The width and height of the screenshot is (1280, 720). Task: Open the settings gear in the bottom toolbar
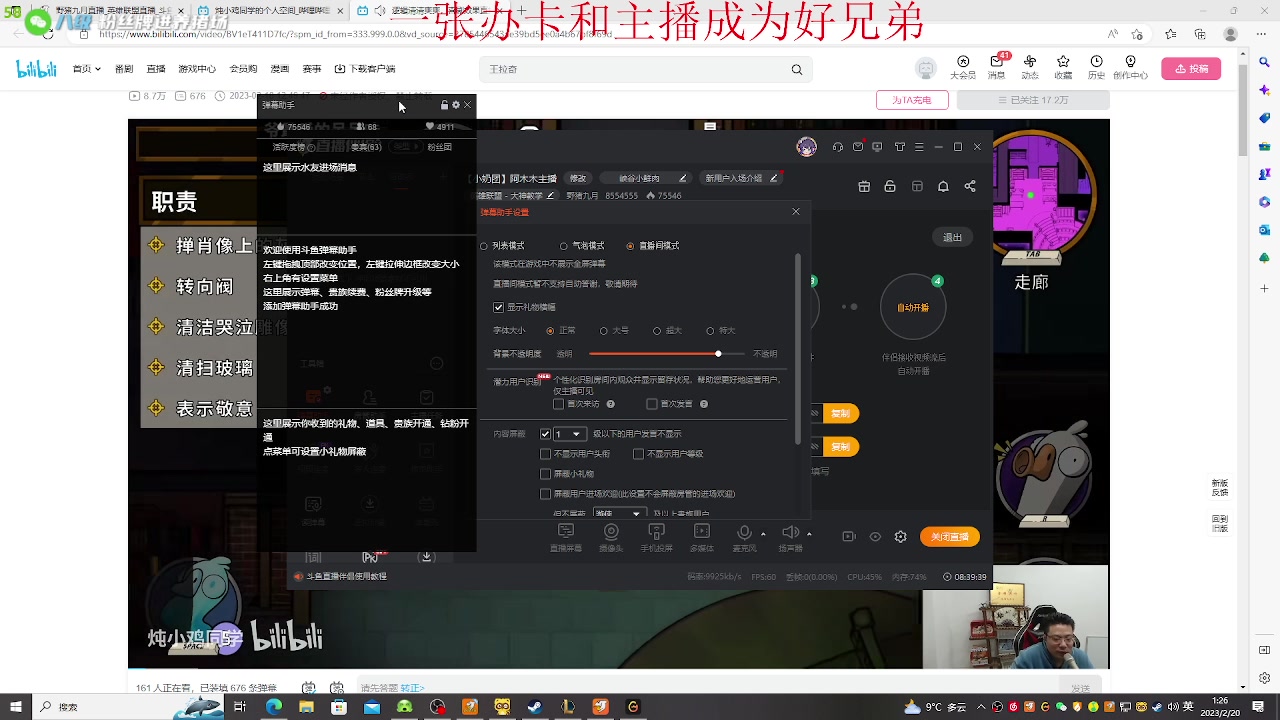click(x=900, y=536)
